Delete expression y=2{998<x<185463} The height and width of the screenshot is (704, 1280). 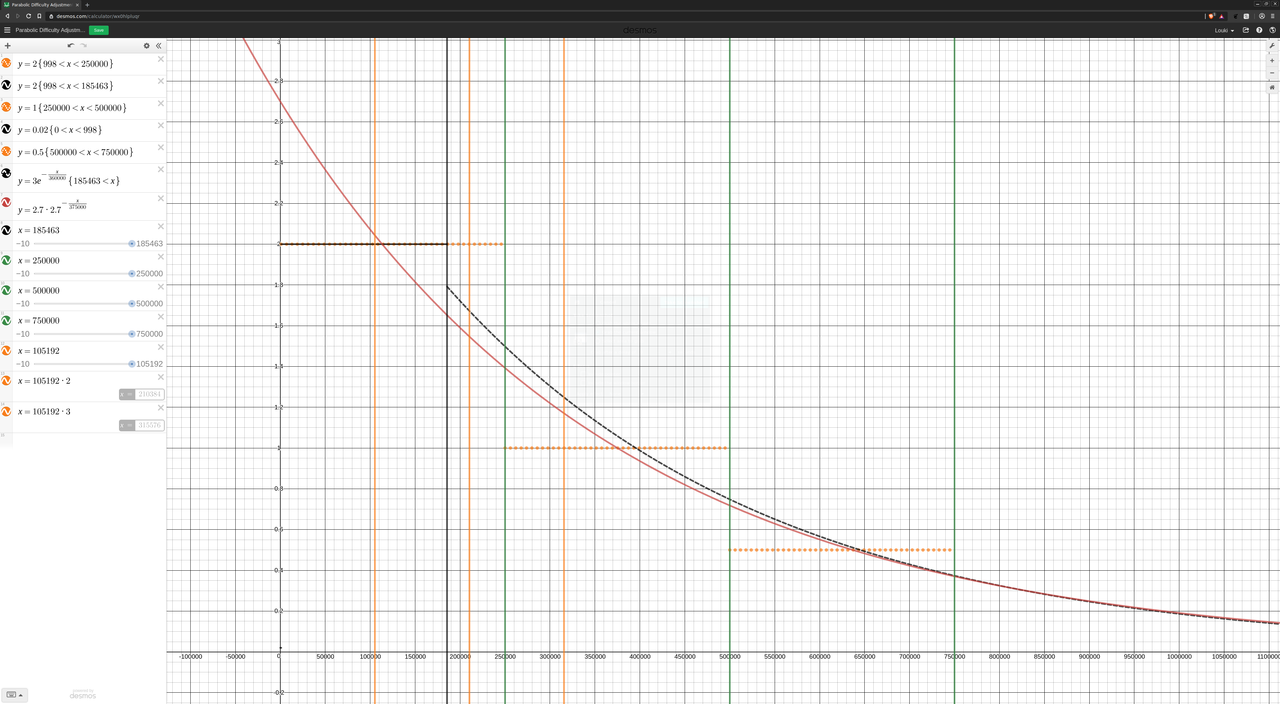(x=161, y=81)
